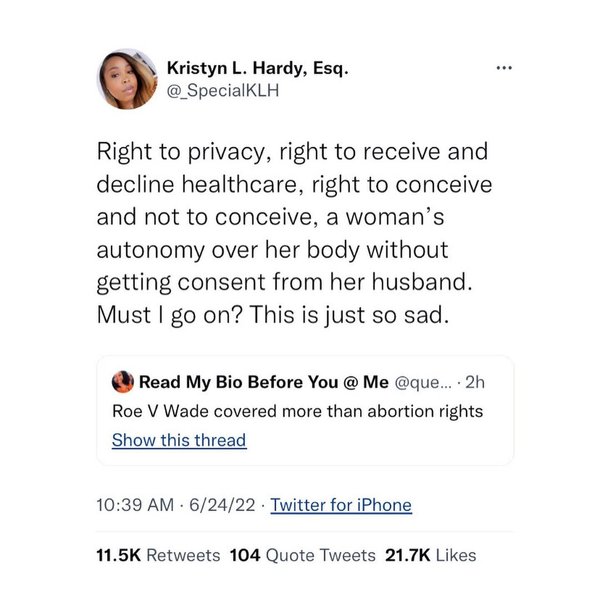Click the quoted tweet author's small avatar
Viewport: 600px width, 600px height.
click(123, 382)
